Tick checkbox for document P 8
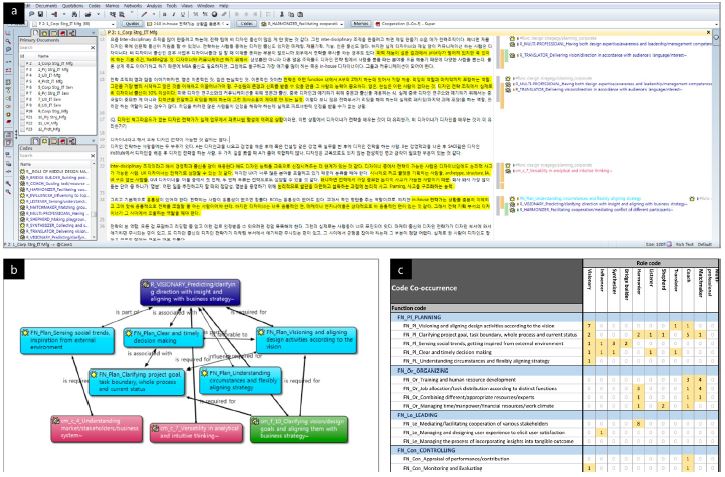This screenshot has width=725, height=477. point(23,99)
